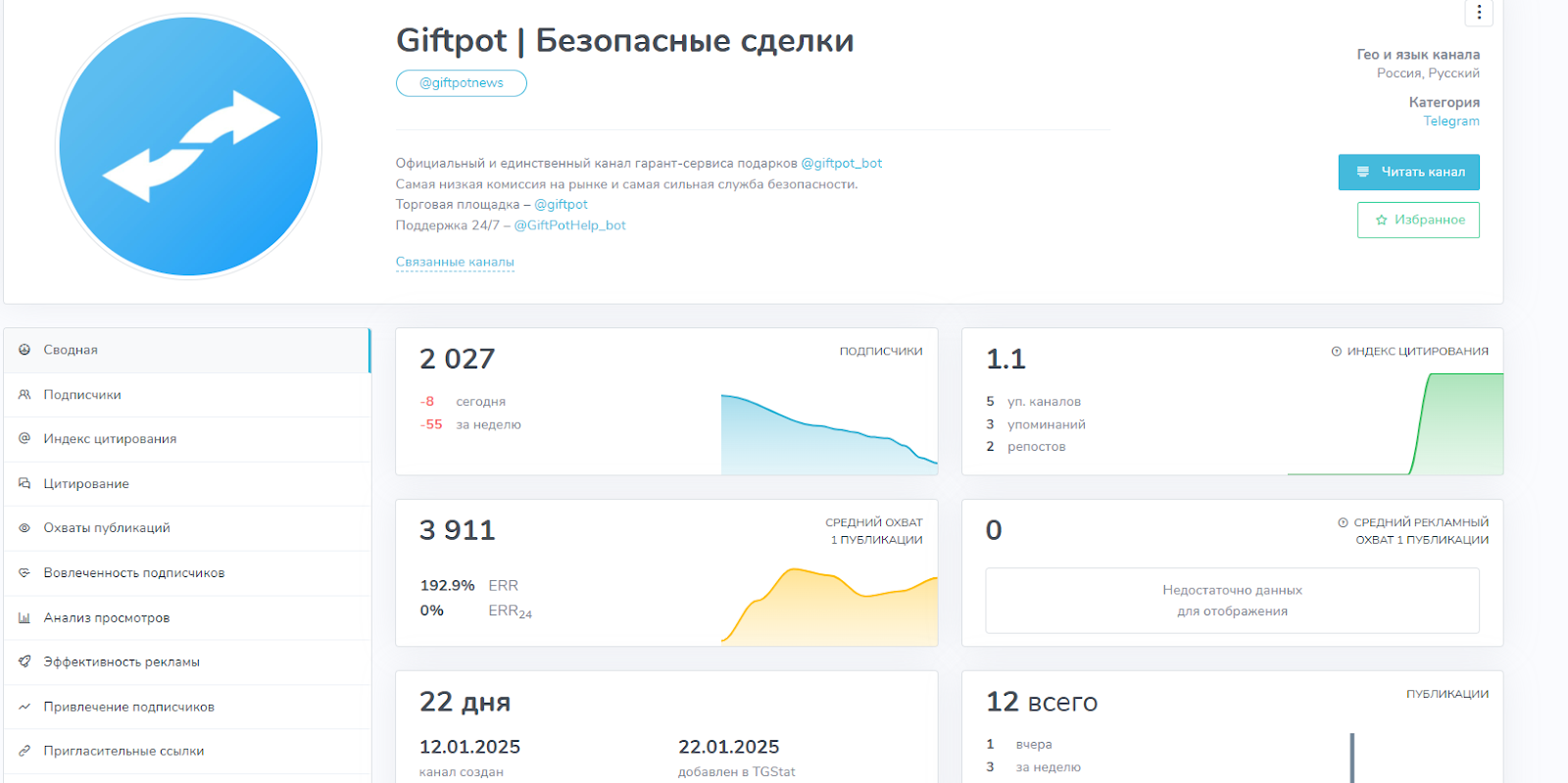Open the Telegram category link
Image resolution: width=1568 pixels, height=783 pixels.
(x=1451, y=122)
